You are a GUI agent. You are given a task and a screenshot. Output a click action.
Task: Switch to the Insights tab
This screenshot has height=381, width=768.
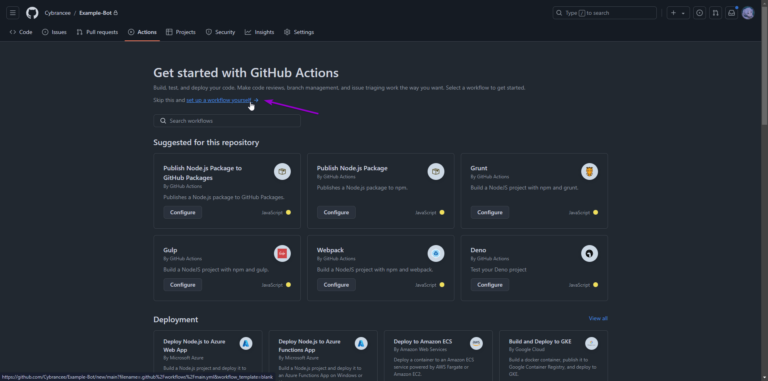[x=260, y=32]
